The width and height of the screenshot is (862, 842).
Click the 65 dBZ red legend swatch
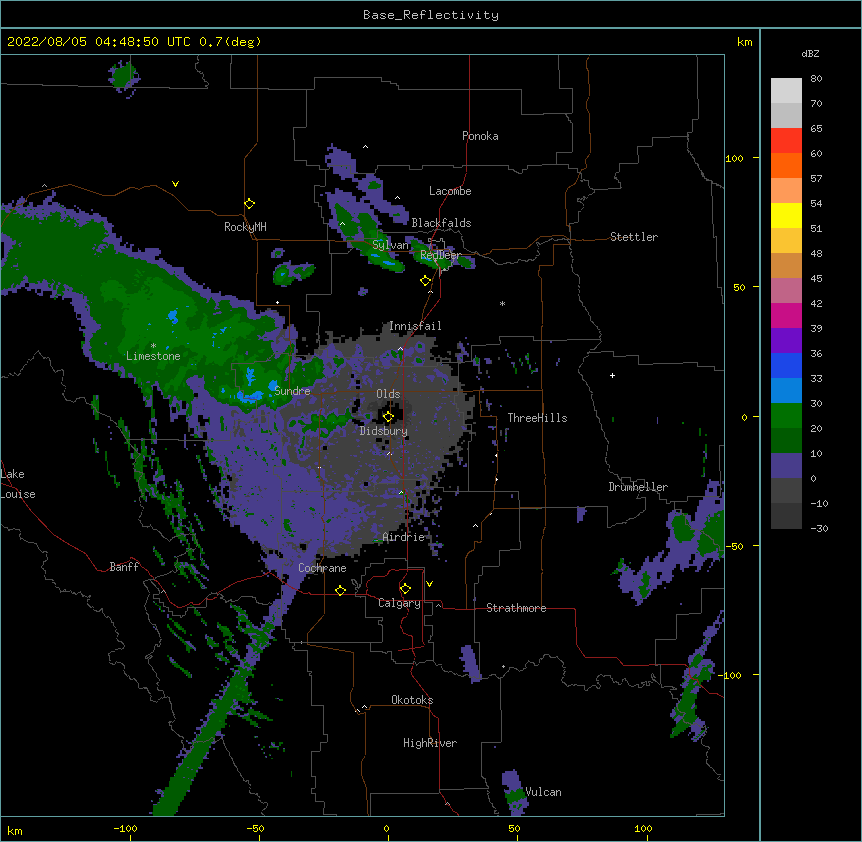click(x=786, y=141)
